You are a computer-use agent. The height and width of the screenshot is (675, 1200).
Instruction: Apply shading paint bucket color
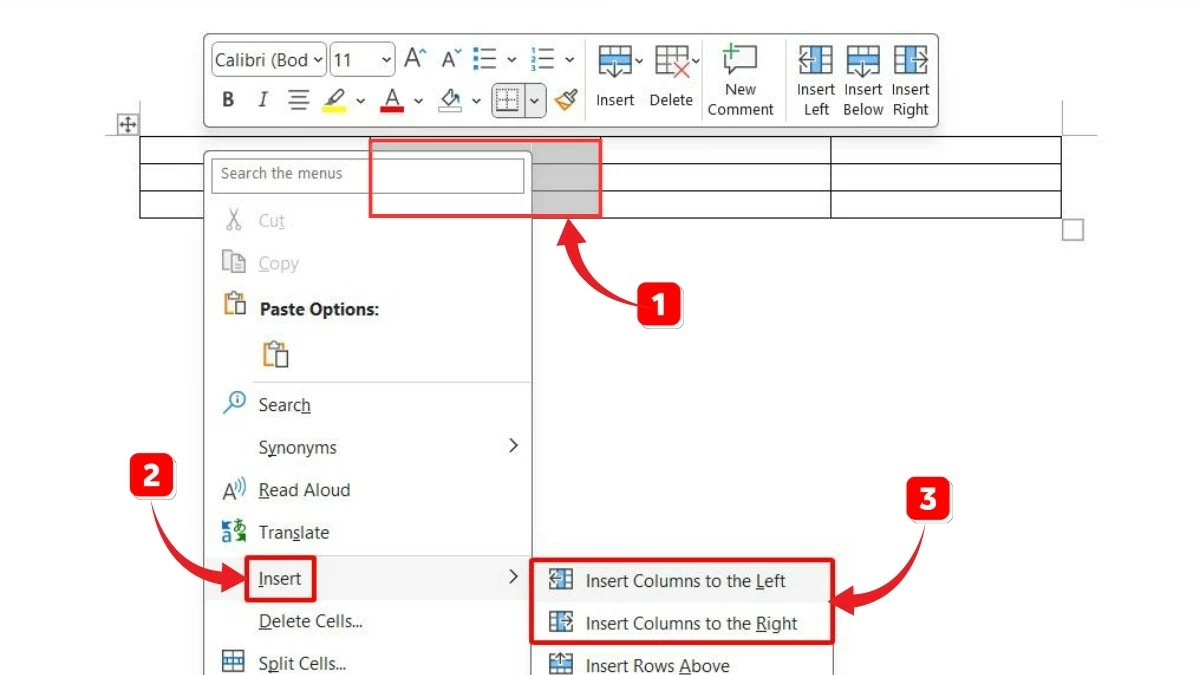450,100
